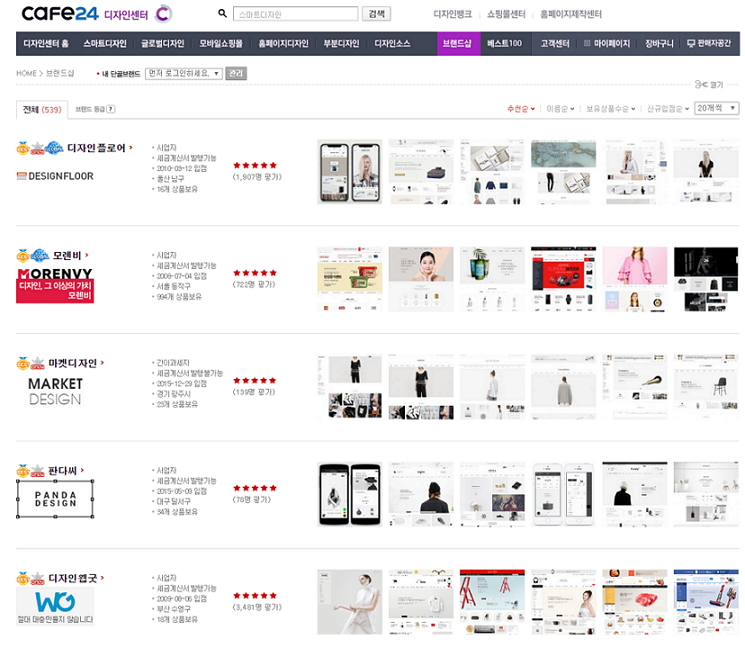Open the 홈페이지제작센터 top link
Screen dimensions: 745x648
click(x=571, y=14)
